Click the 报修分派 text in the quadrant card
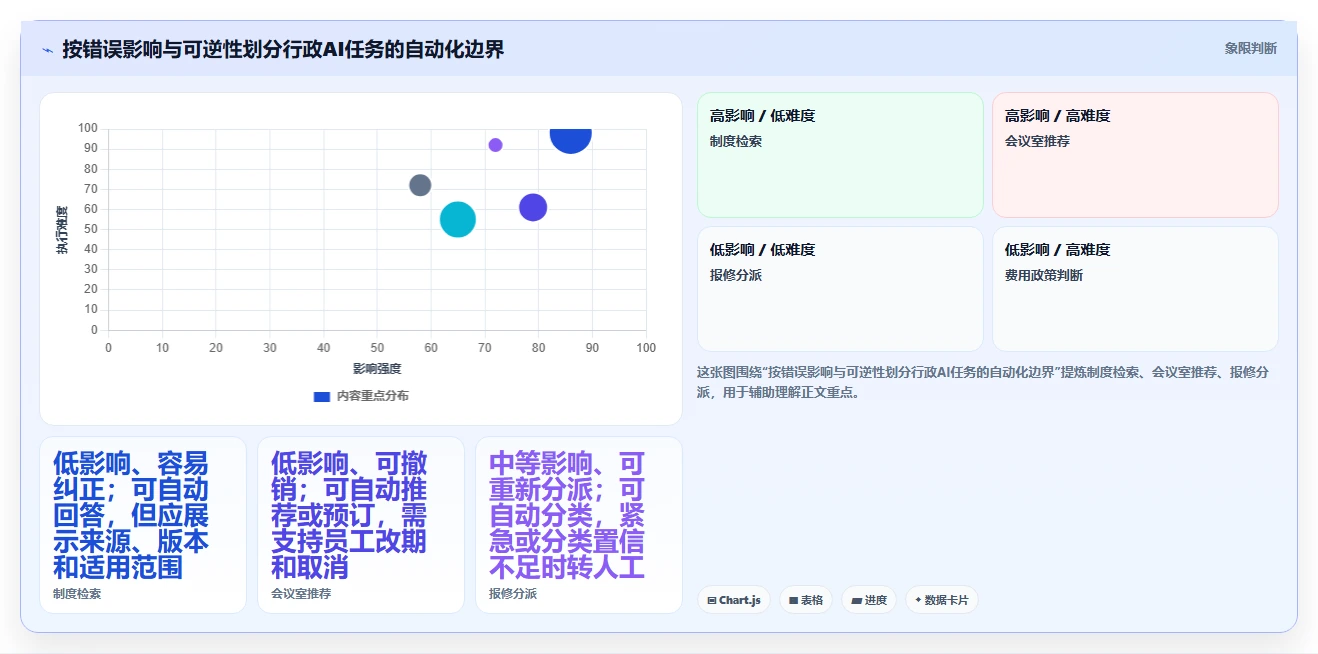The height and width of the screenshot is (654, 1318). [x=736, y=275]
